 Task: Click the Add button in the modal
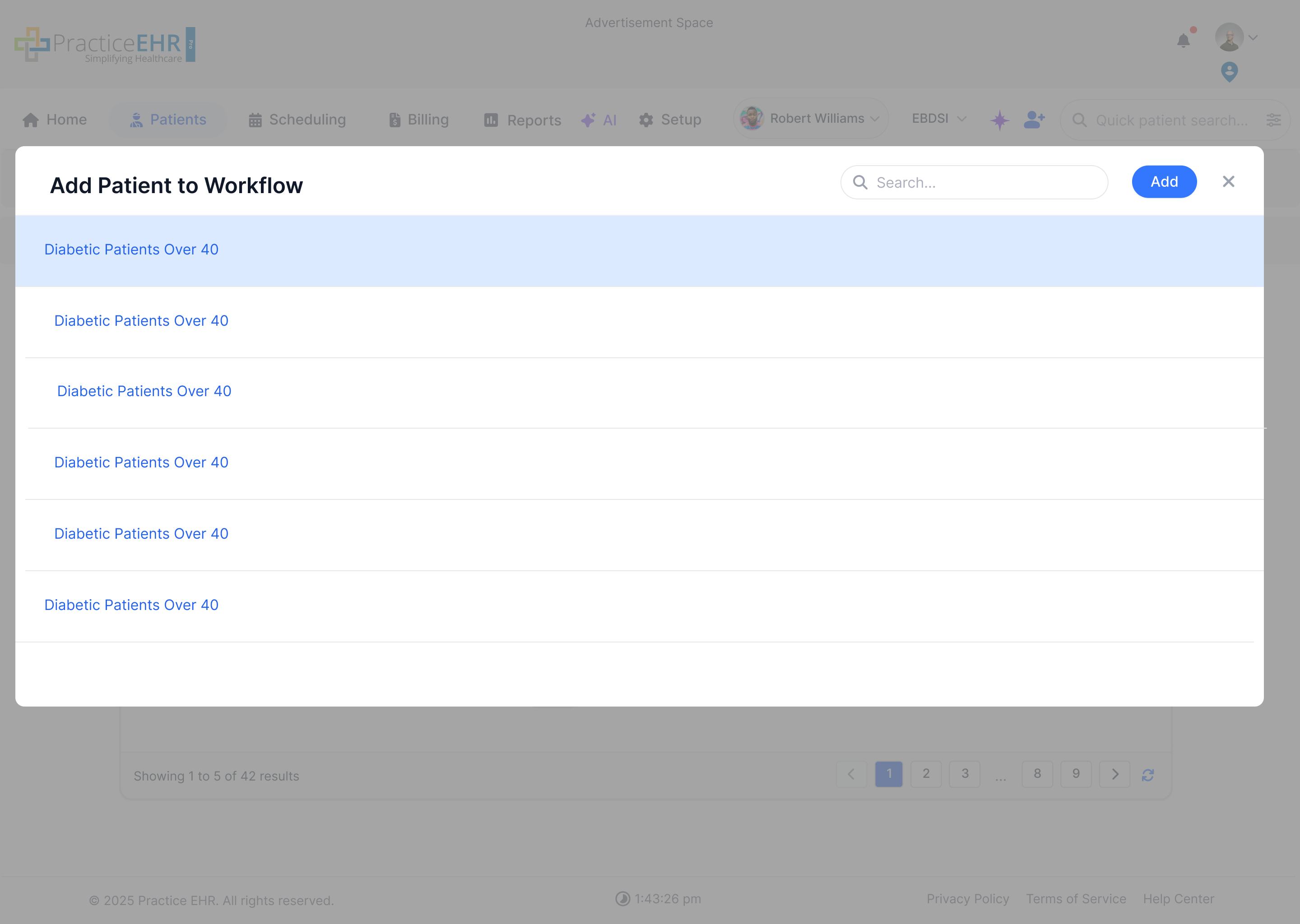(x=1164, y=181)
